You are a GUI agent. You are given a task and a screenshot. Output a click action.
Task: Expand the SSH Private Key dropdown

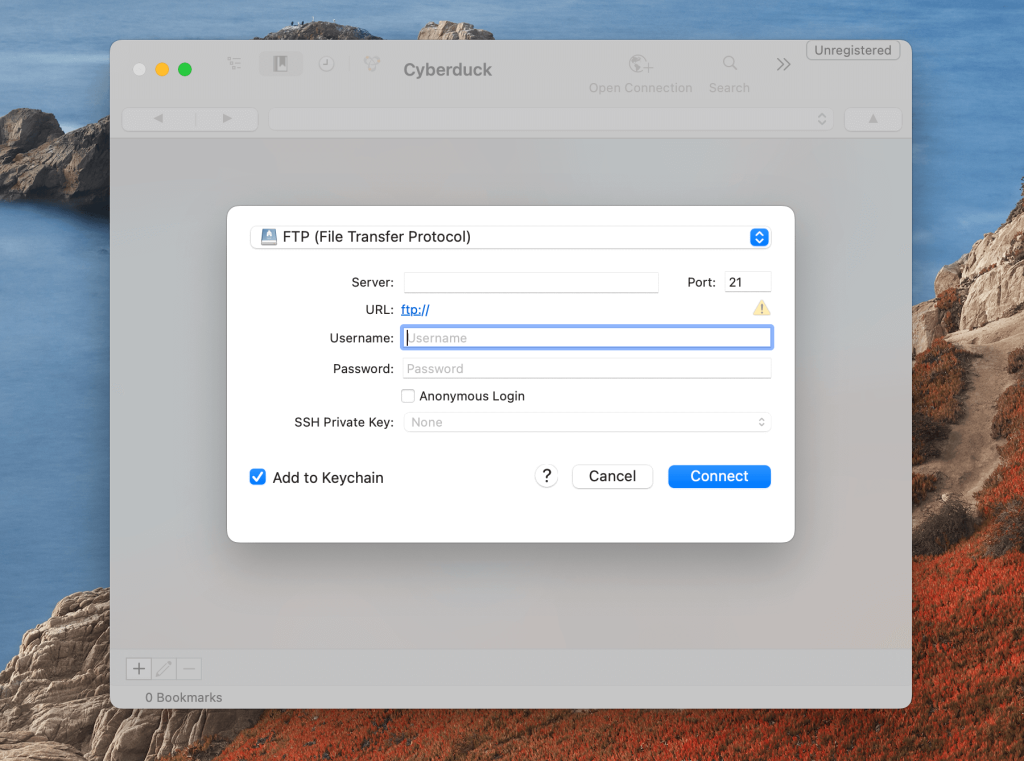(587, 423)
